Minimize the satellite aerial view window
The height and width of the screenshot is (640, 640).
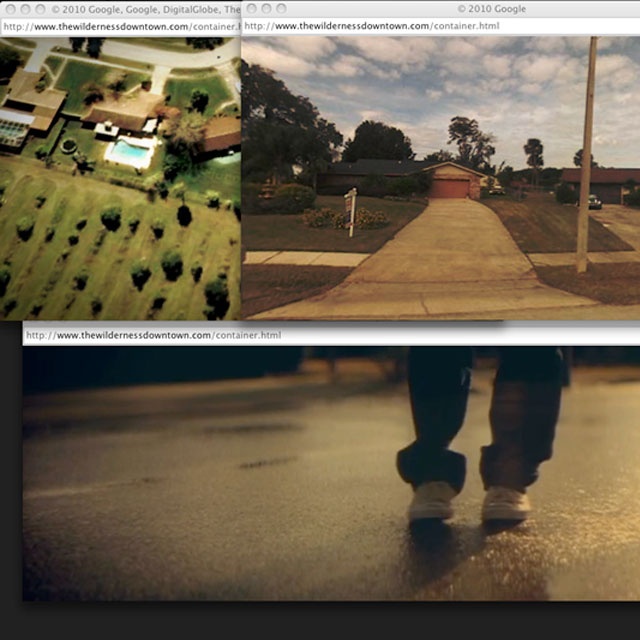[24, 9]
